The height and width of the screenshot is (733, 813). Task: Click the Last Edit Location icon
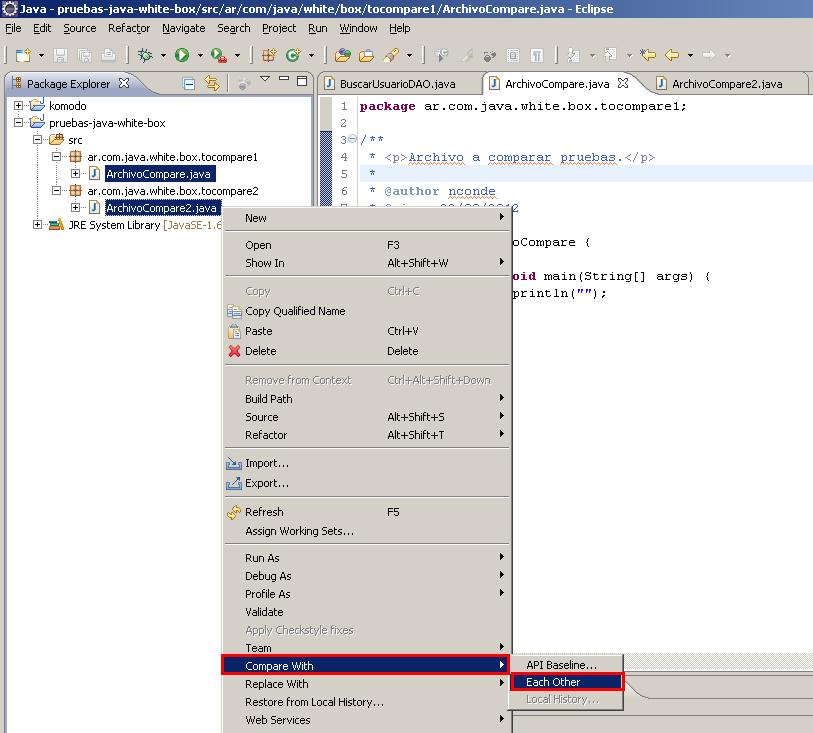coord(648,55)
